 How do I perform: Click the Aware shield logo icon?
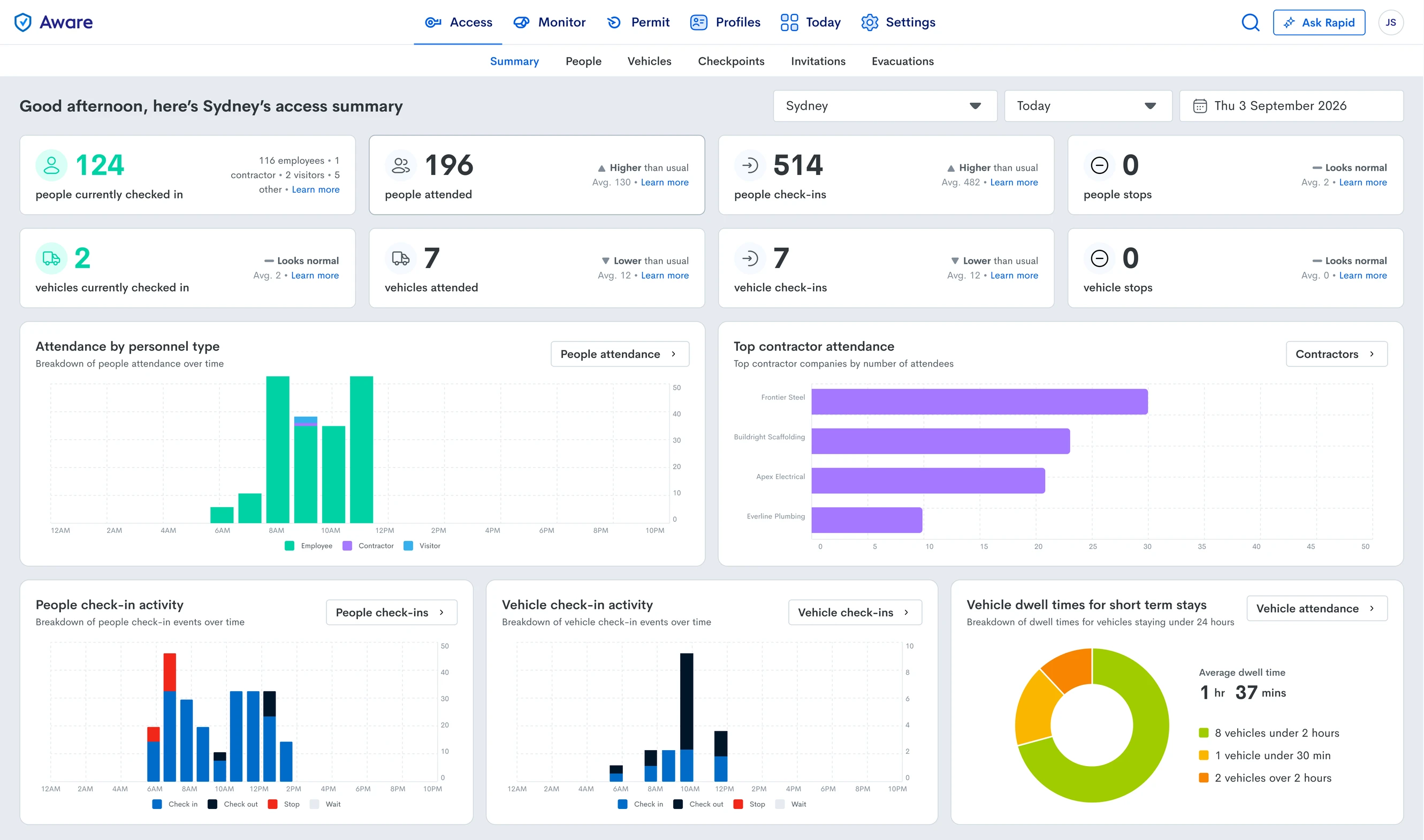pos(22,22)
